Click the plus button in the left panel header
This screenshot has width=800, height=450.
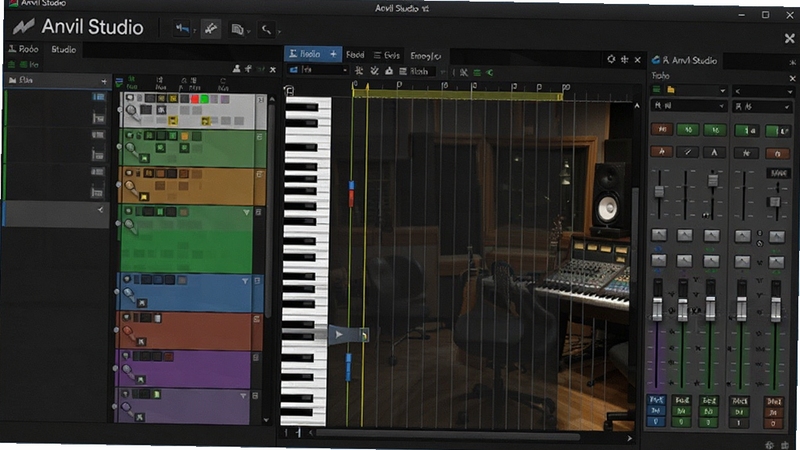click(x=104, y=82)
